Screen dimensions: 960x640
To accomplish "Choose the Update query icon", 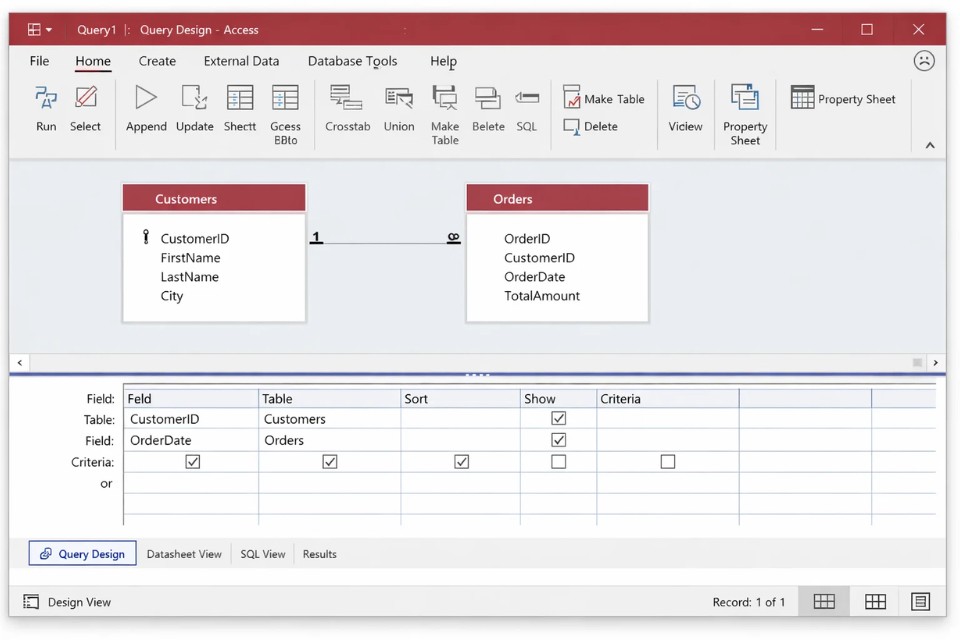I will tap(194, 98).
